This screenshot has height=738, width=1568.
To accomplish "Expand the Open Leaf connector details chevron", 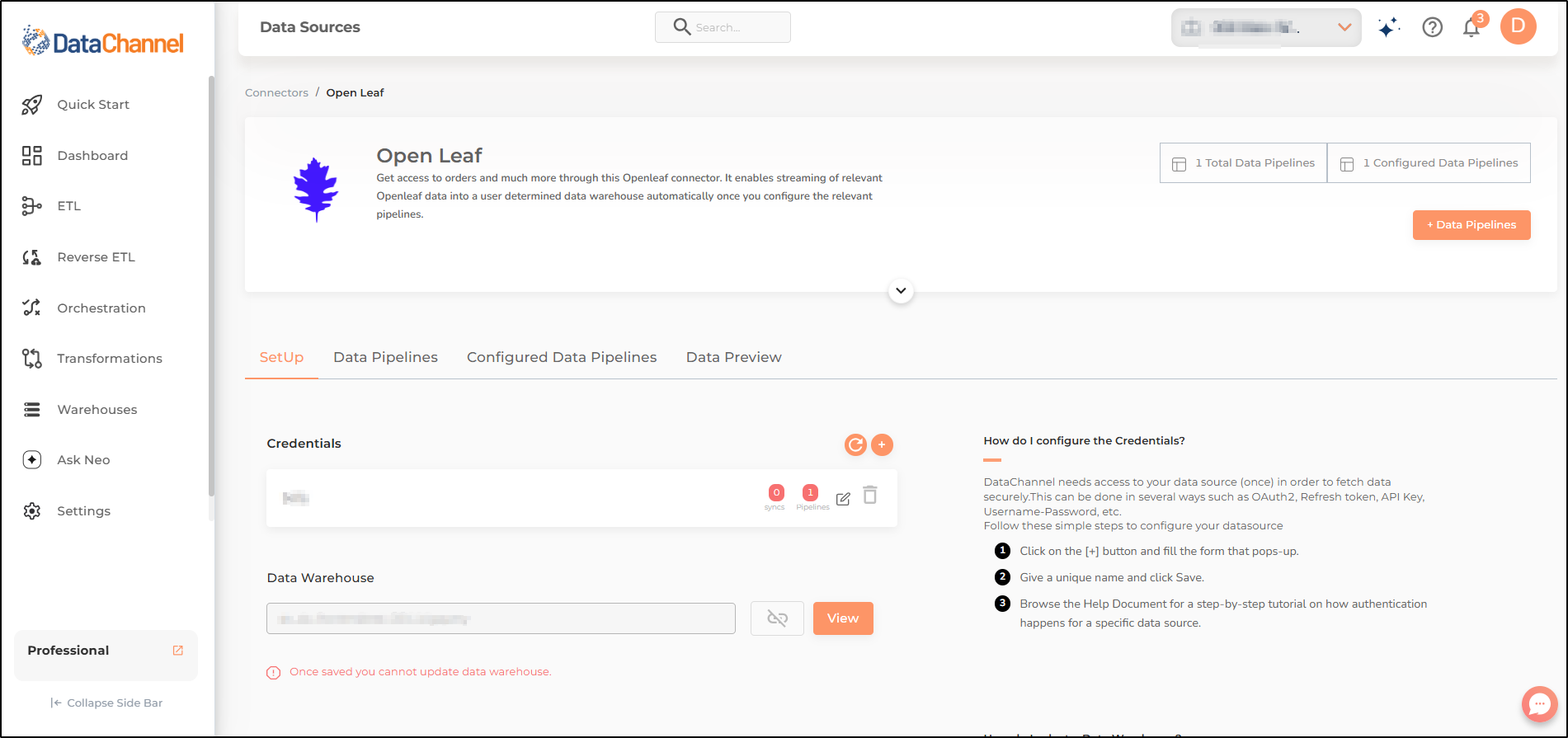I will click(901, 291).
